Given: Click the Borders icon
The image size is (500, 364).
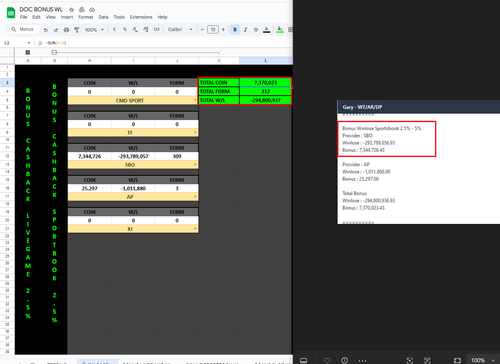Looking at the screenshot, I should [290, 29].
